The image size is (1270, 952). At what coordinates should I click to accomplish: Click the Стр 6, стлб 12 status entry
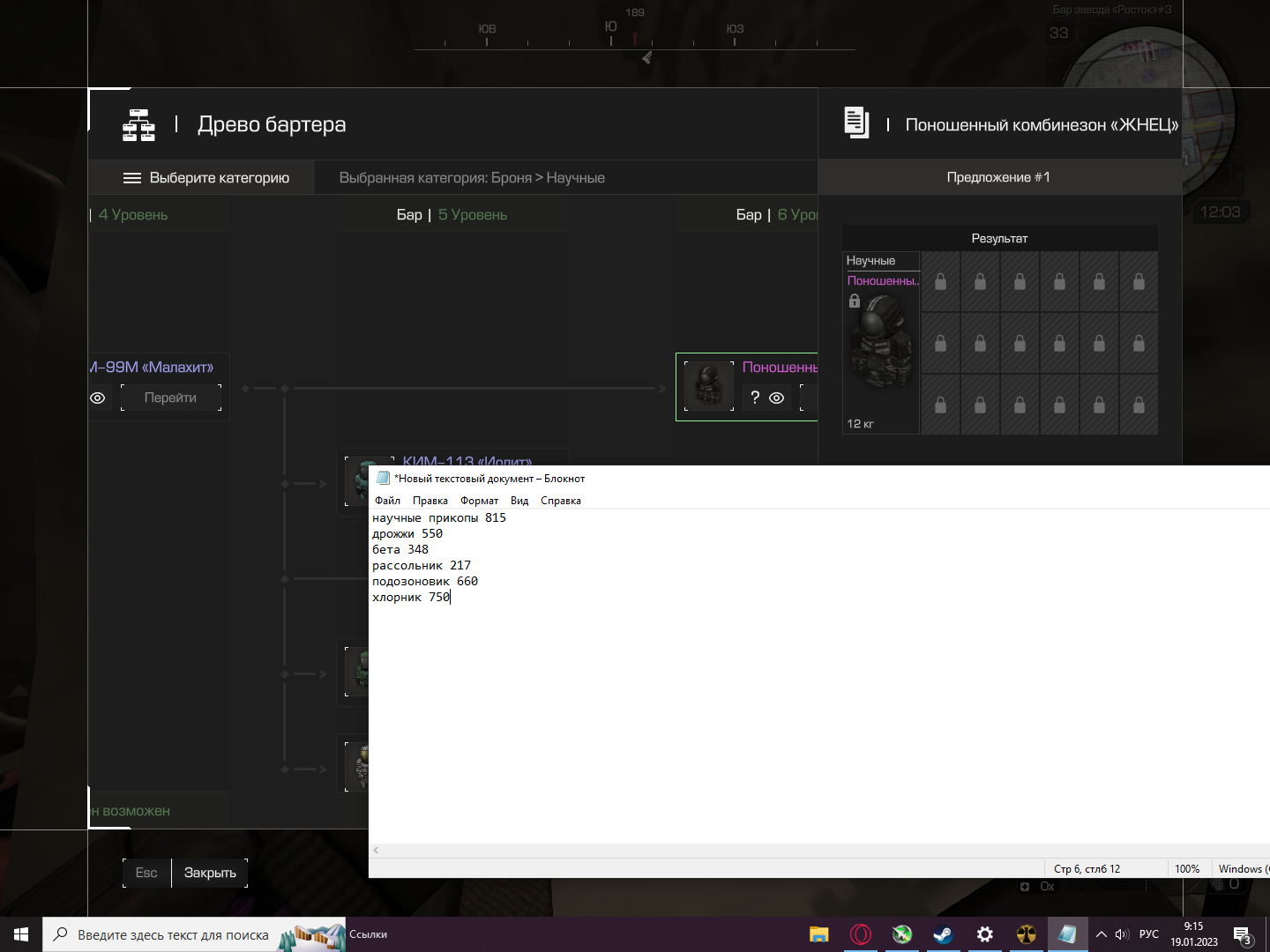click(1087, 869)
